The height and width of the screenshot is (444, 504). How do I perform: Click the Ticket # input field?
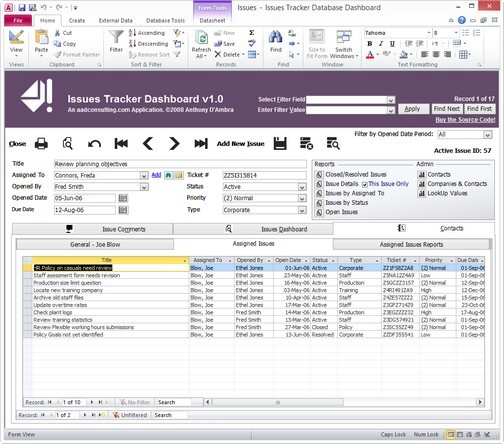(x=264, y=175)
